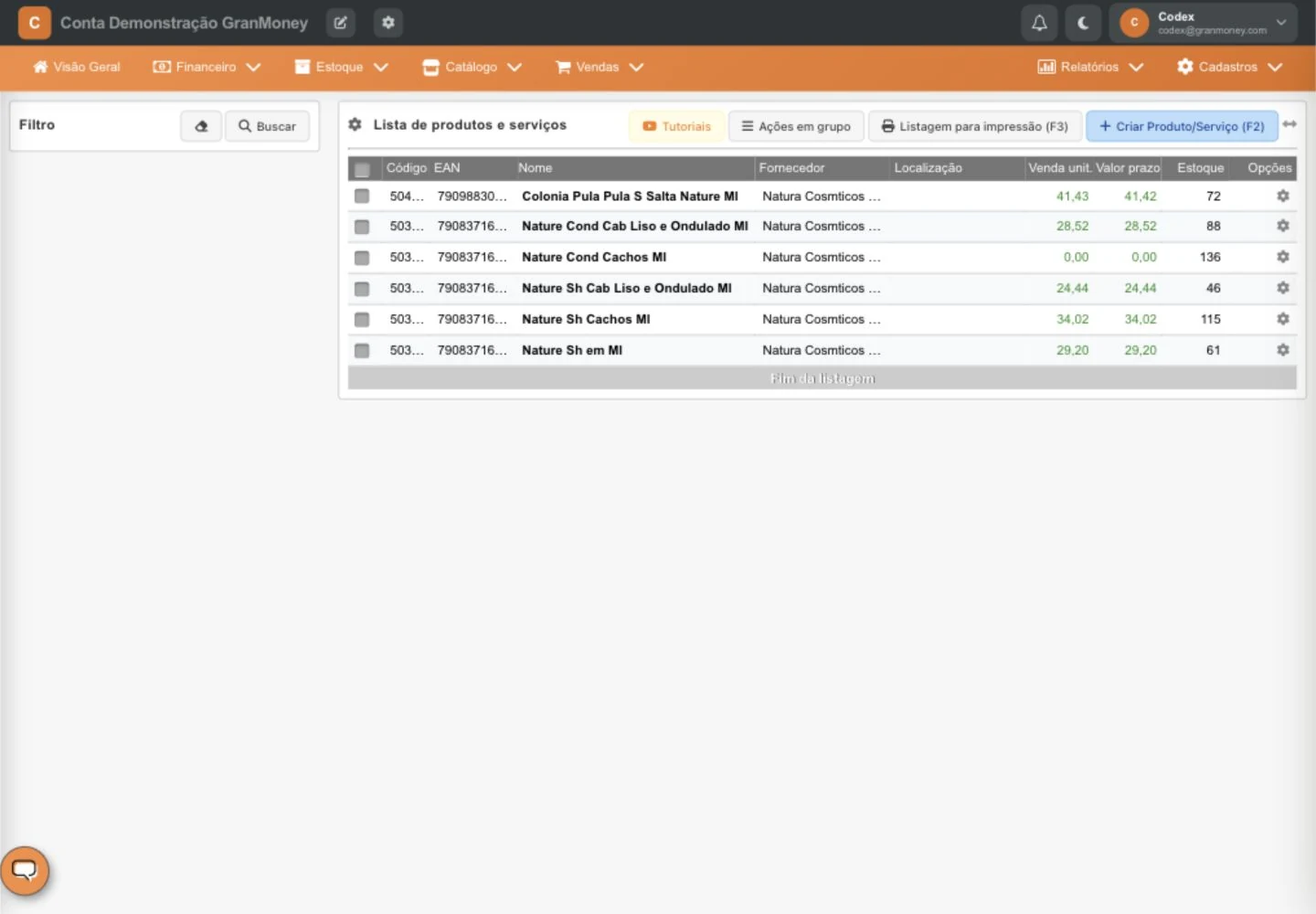The width and height of the screenshot is (1316, 914).
Task: Toggle the select-all checkbox in table header
Action: tap(363, 169)
